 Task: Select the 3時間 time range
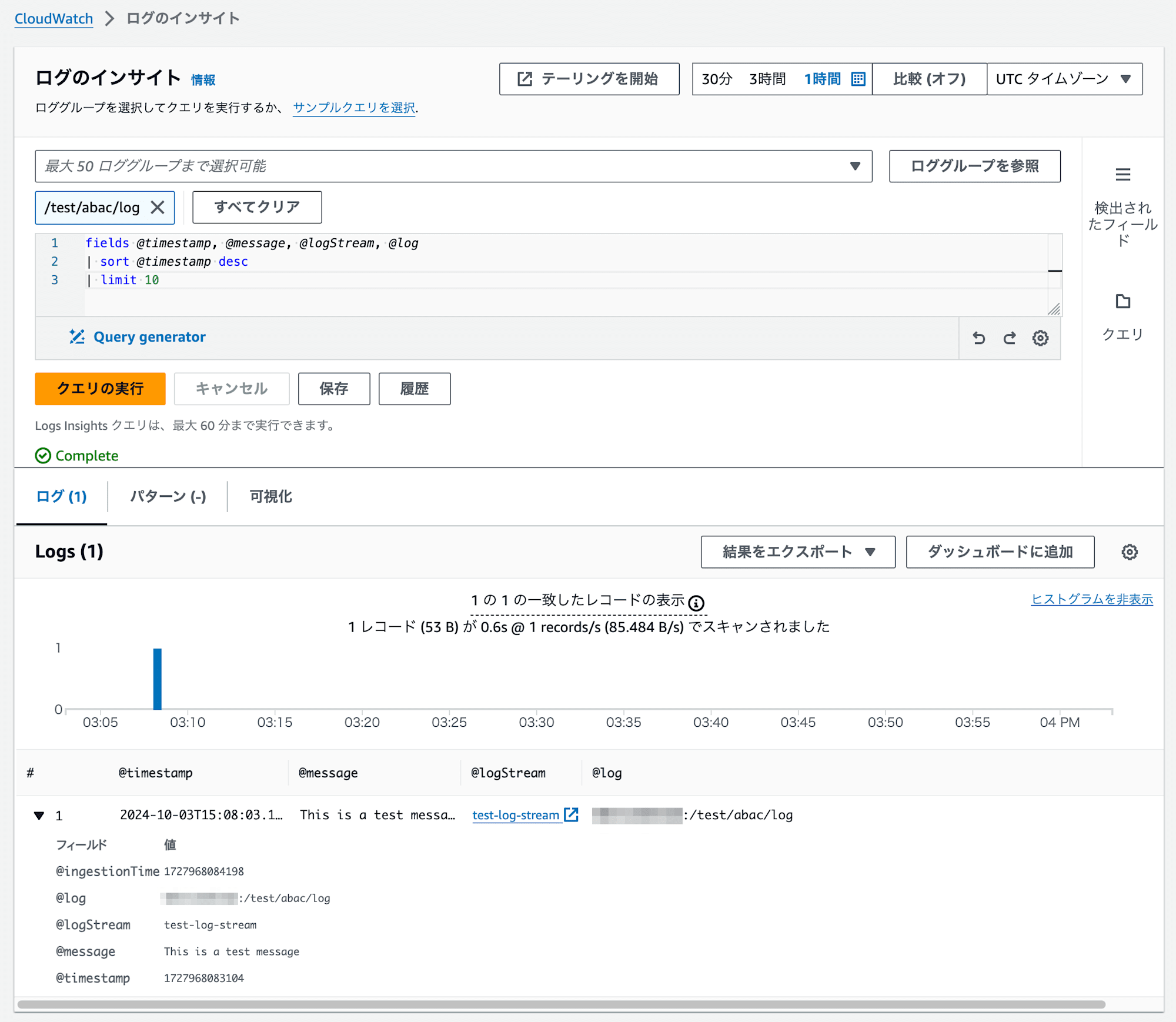767,79
